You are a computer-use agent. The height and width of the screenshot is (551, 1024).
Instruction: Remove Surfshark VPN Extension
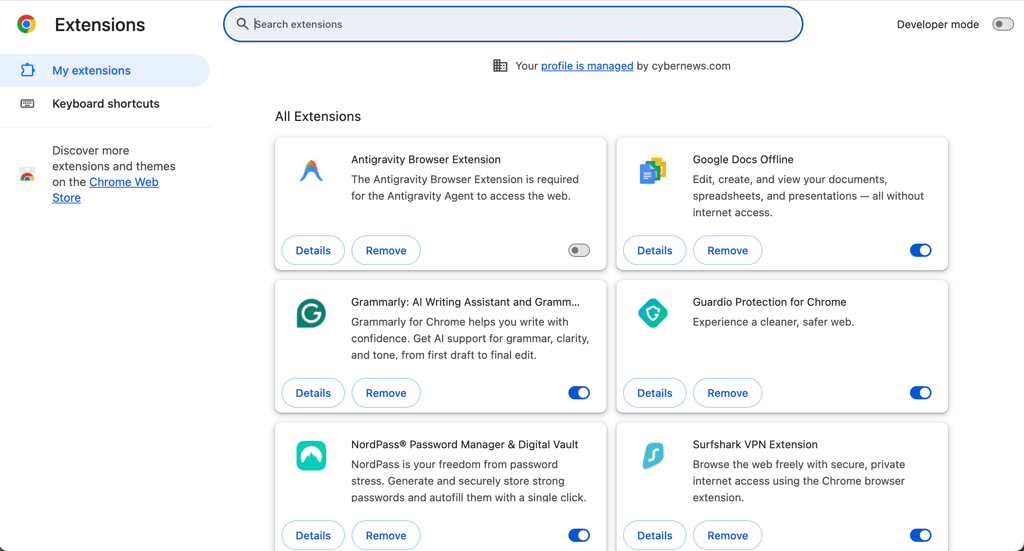728,535
